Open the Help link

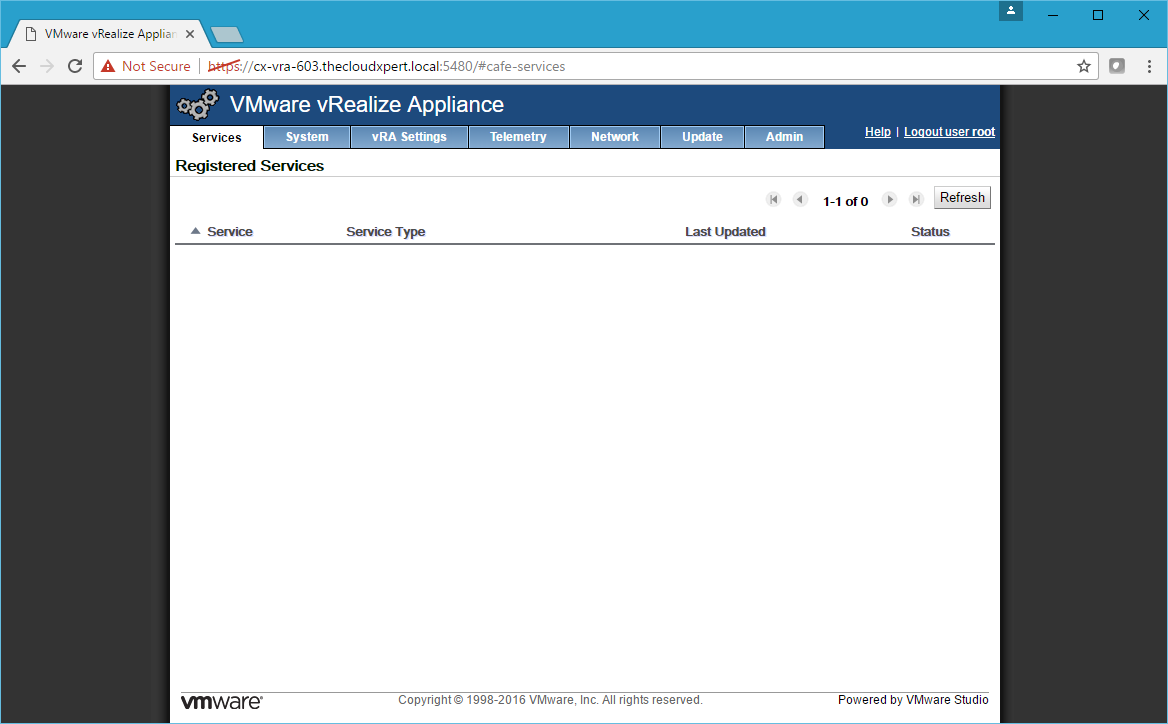tap(877, 132)
